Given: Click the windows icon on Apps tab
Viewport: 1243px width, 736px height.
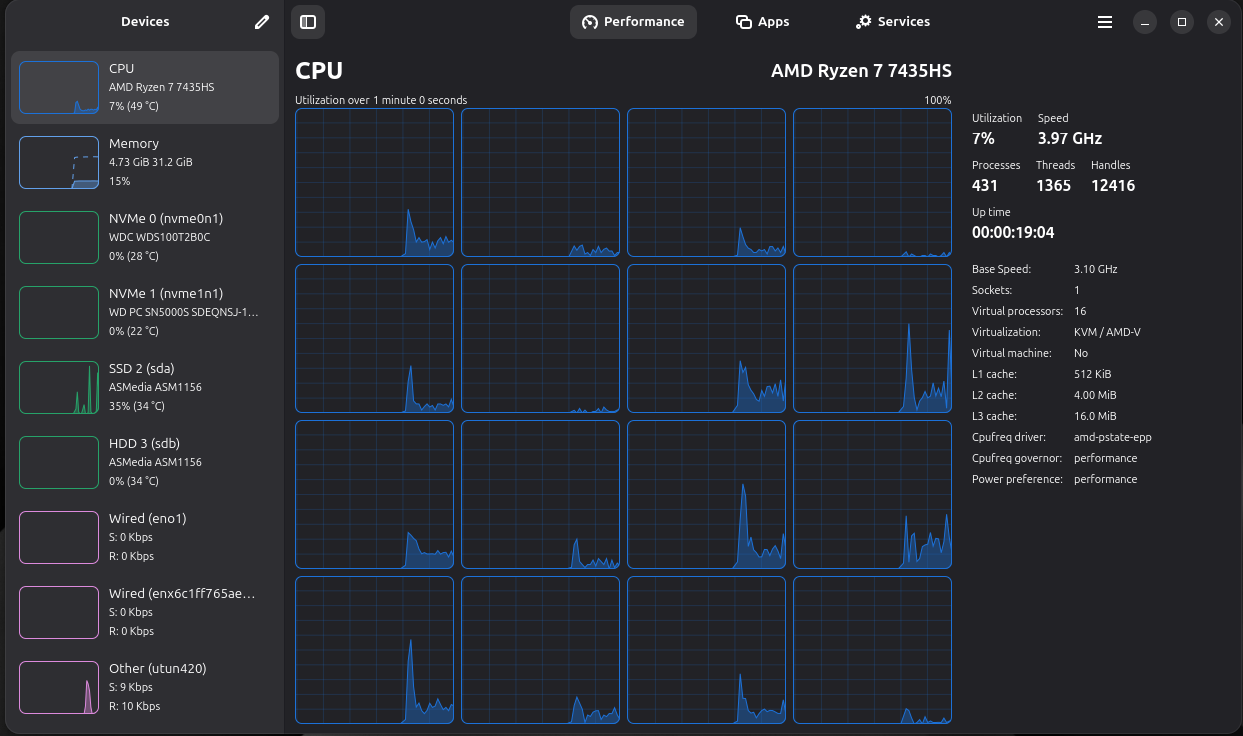Looking at the screenshot, I should pos(743,22).
